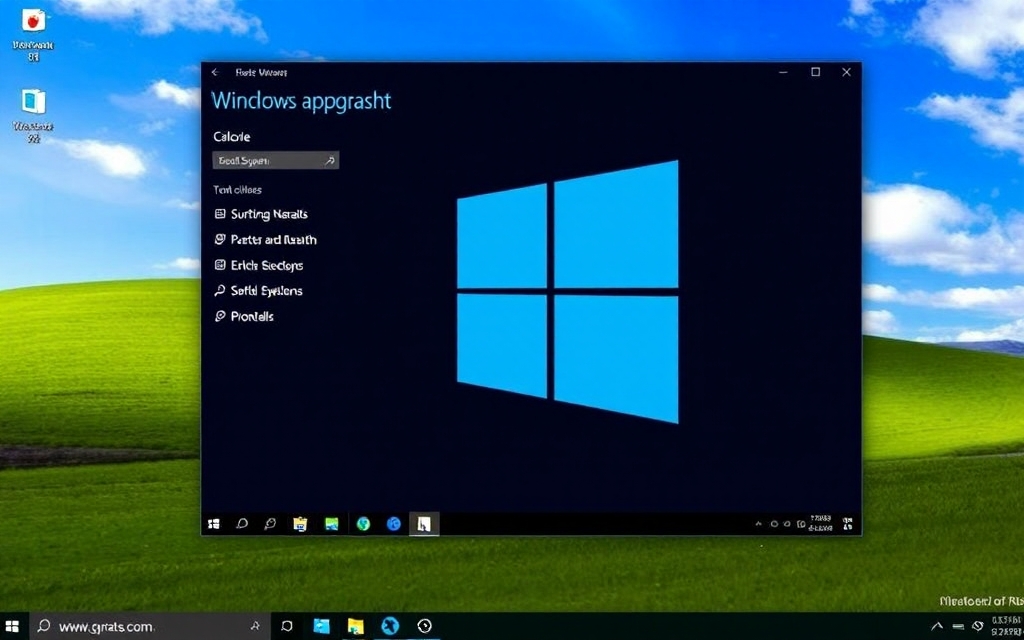The height and width of the screenshot is (640, 1024).
Task: Launch the blue square app on the desktop taskbar
Action: 322,626
